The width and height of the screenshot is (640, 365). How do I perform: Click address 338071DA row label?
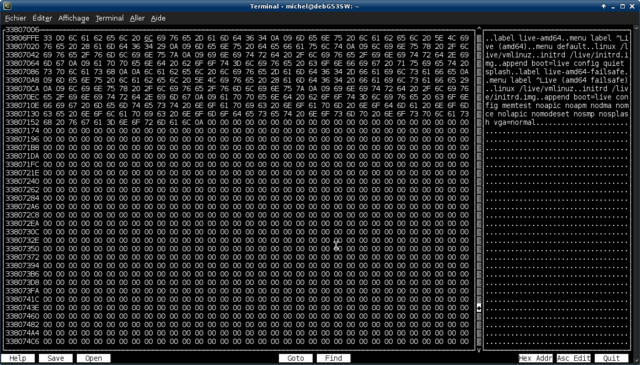point(22,156)
